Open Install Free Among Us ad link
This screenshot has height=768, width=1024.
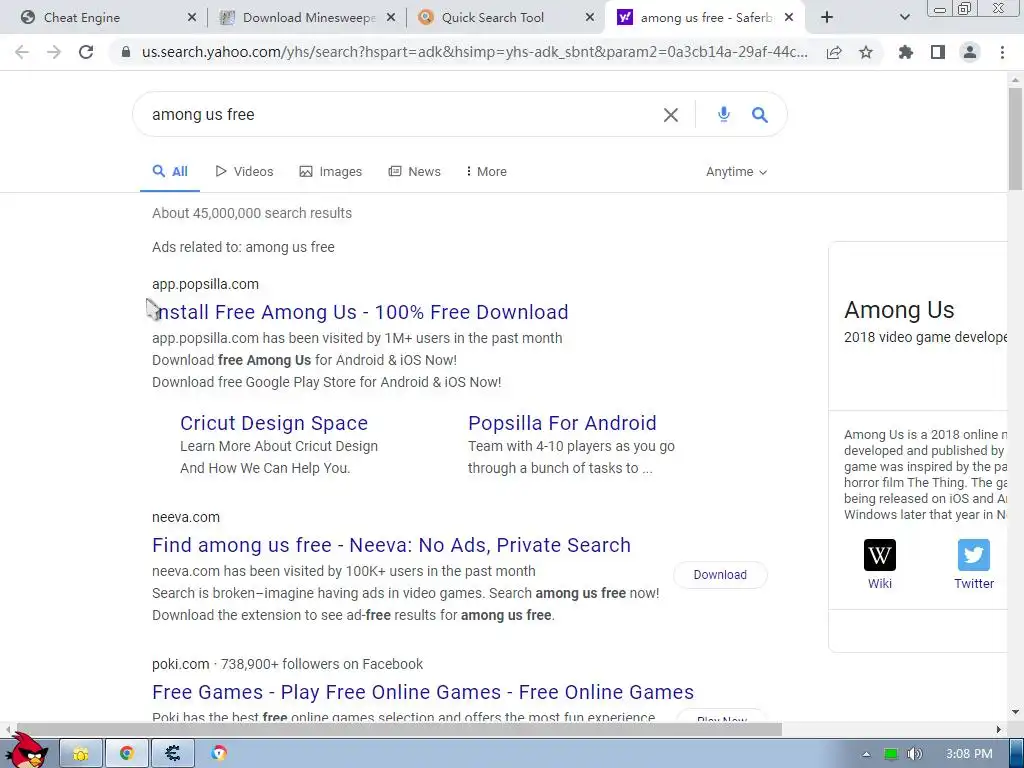[360, 312]
